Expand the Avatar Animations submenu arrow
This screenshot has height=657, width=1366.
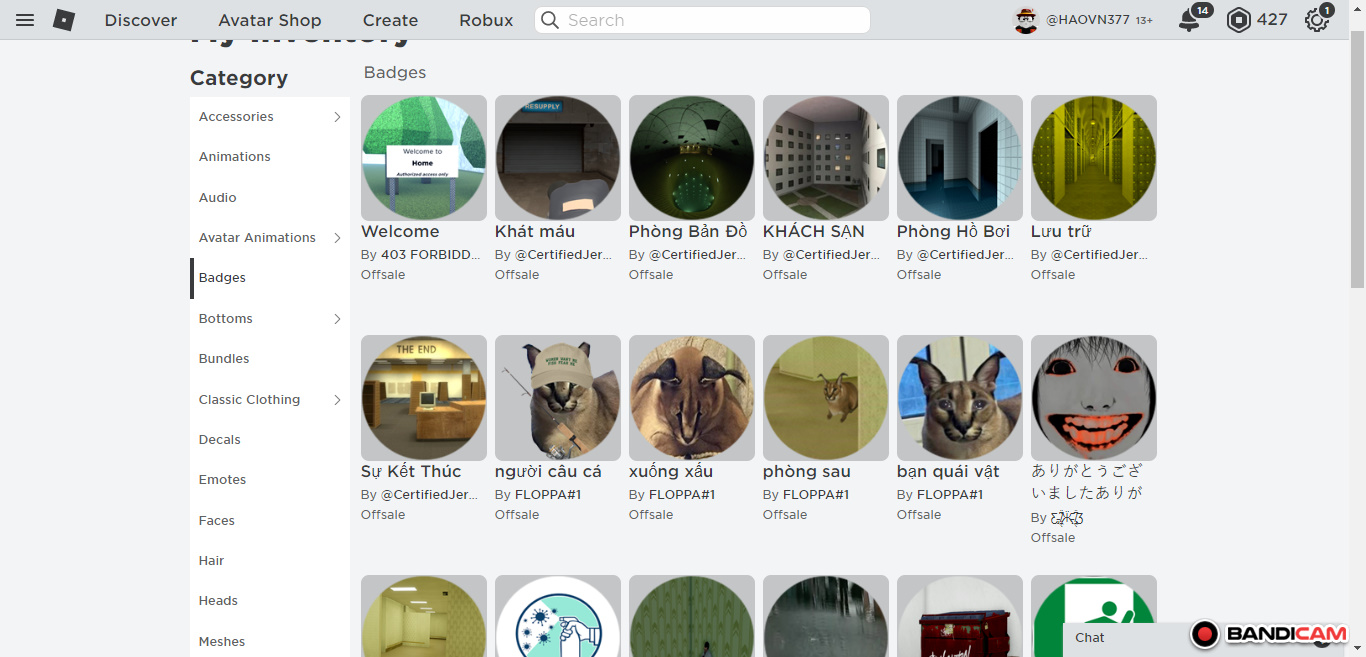pyautogui.click(x=337, y=238)
